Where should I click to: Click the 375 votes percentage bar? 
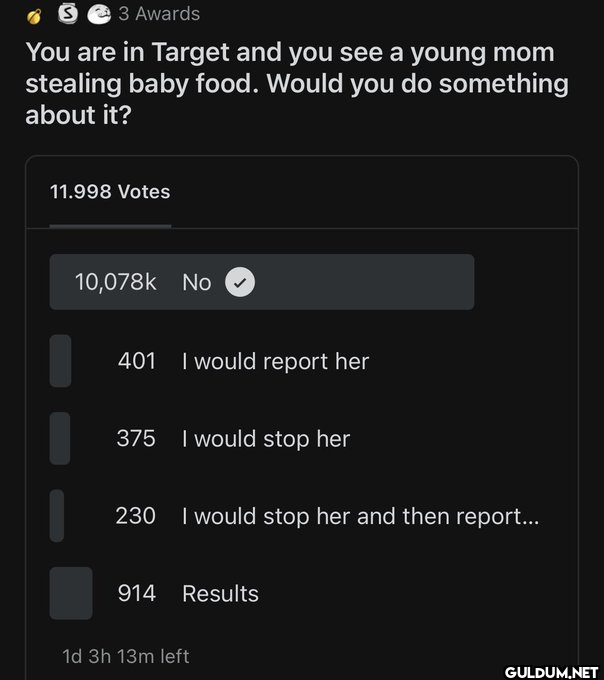[60, 438]
